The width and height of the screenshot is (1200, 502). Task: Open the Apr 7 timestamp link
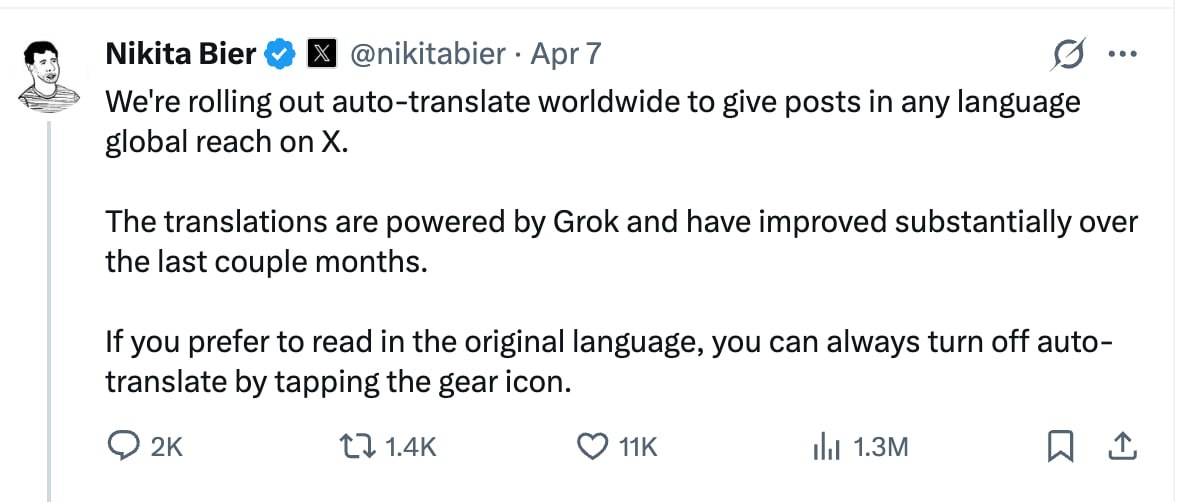click(x=566, y=54)
